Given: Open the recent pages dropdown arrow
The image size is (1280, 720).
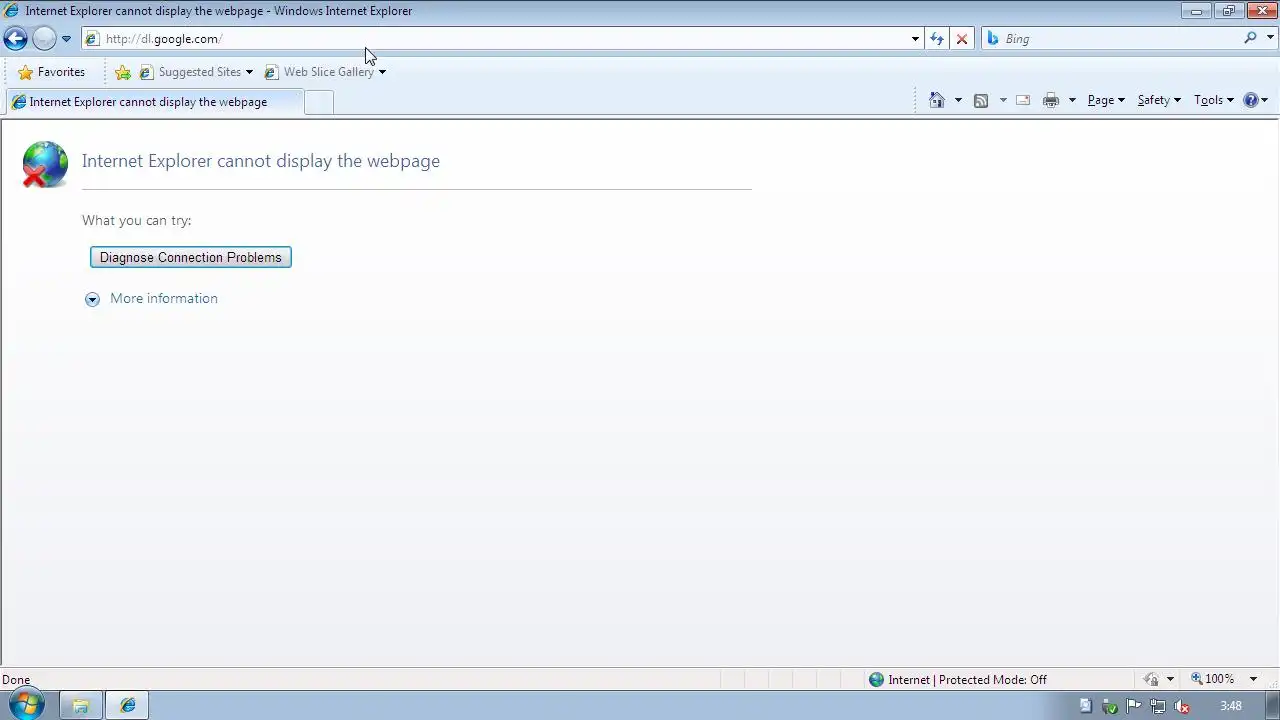Looking at the screenshot, I should [66, 39].
